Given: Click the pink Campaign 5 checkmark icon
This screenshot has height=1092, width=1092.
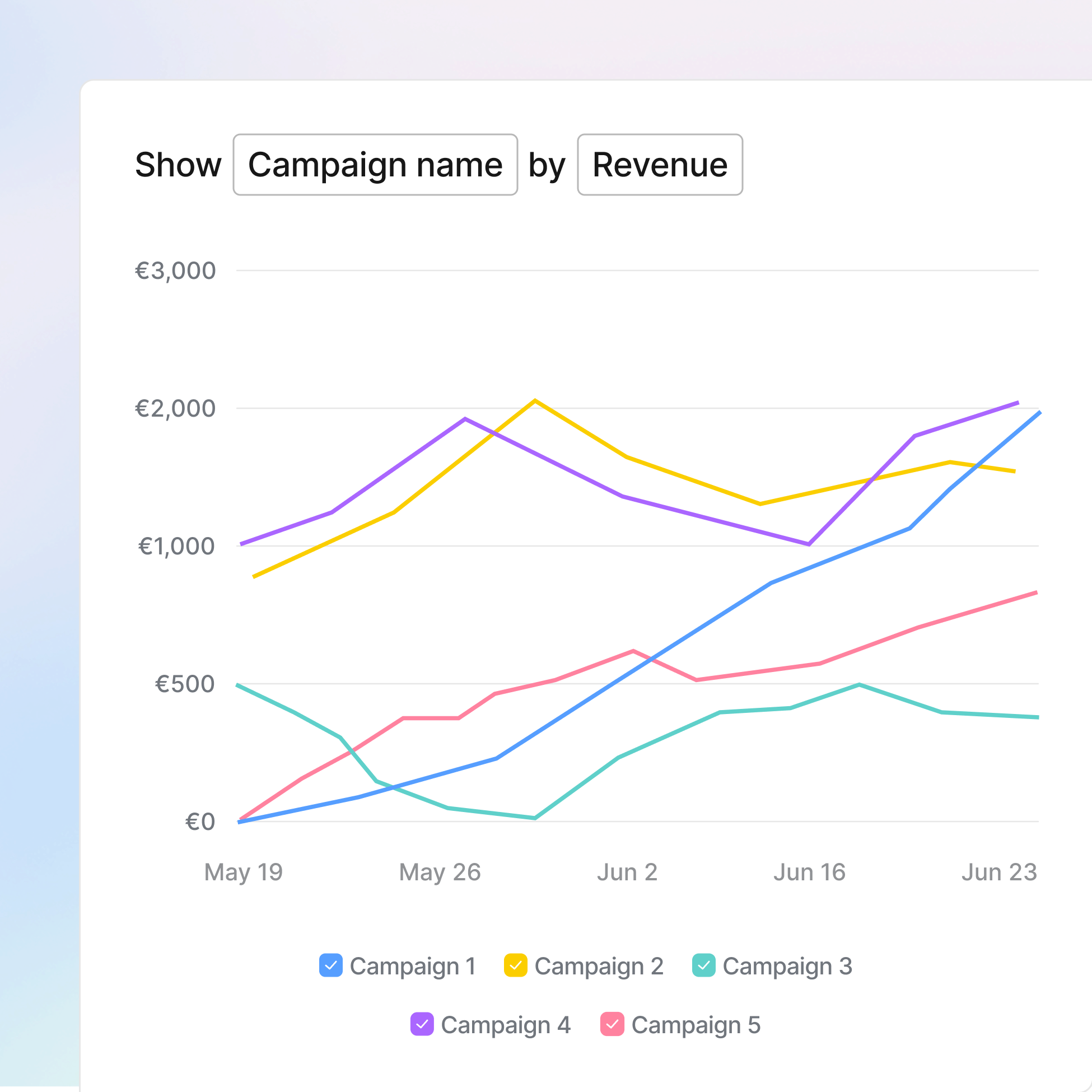Looking at the screenshot, I should (613, 1025).
